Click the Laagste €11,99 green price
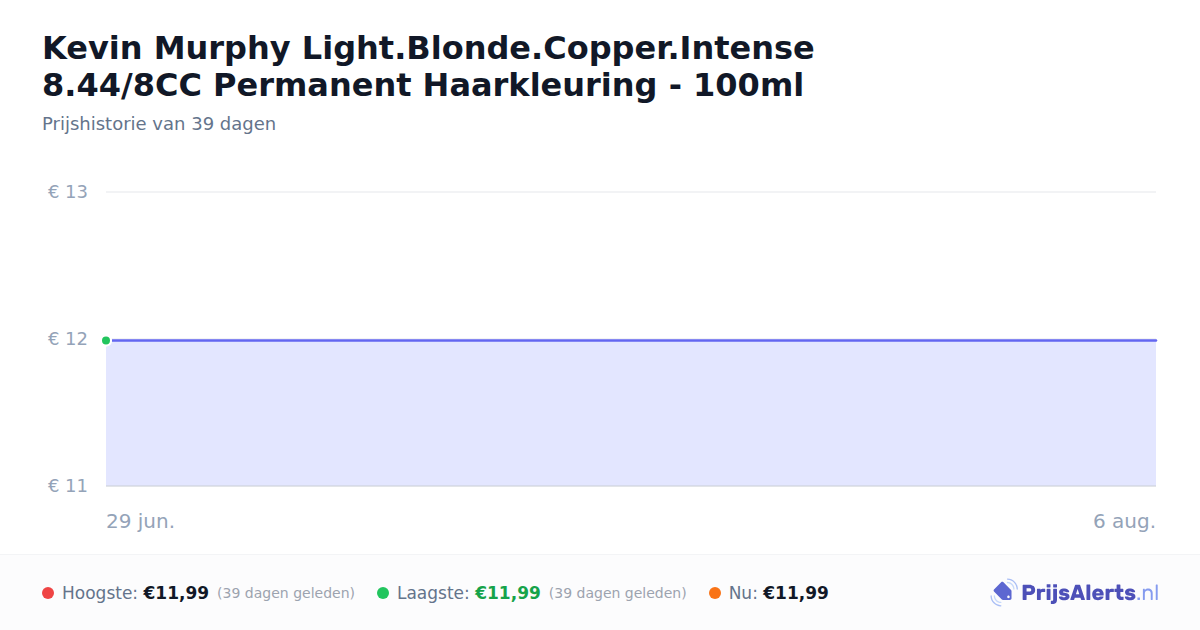Viewport: 1200px width, 630px height. (507, 593)
